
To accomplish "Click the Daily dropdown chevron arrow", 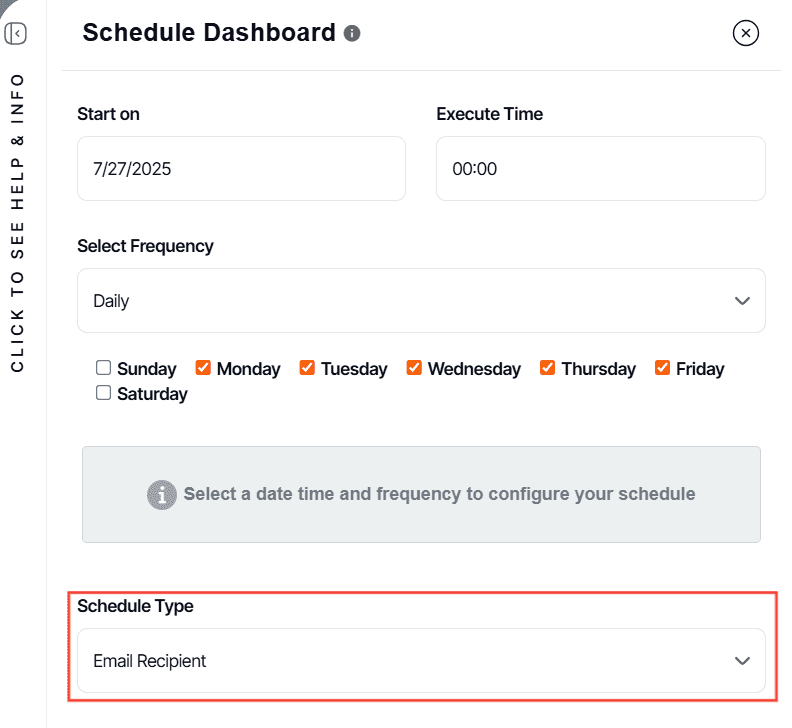I will 742,300.
